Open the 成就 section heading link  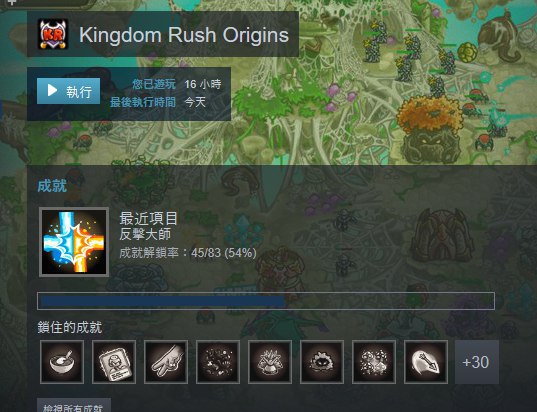(x=52, y=186)
